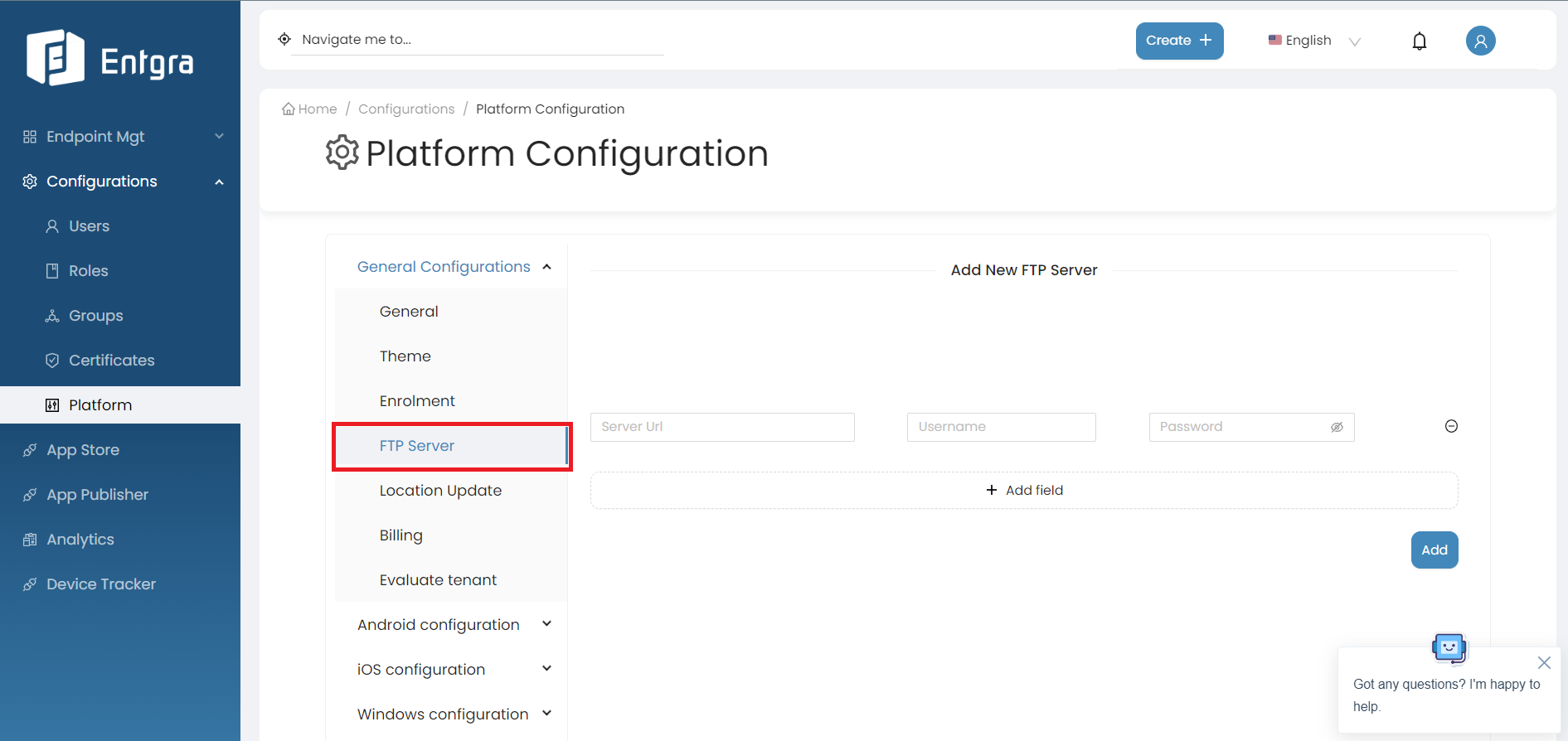Collapse the General Configurations section
Viewport: 1568px width, 741px height.
(x=546, y=267)
